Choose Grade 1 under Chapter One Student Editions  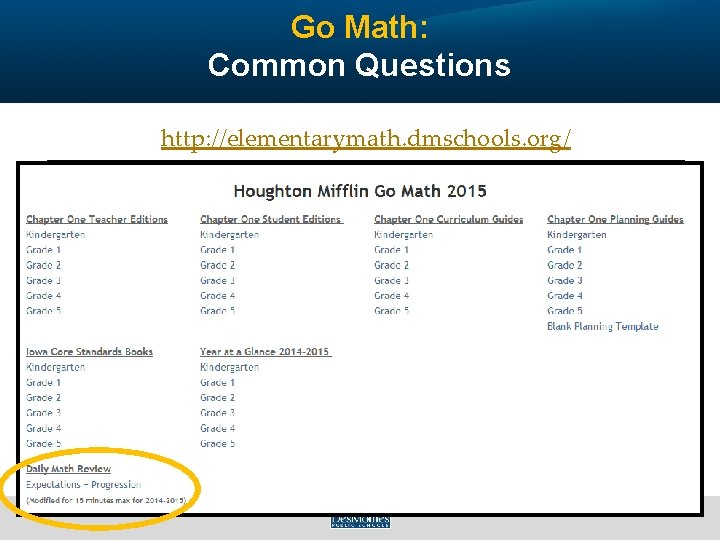click(218, 250)
